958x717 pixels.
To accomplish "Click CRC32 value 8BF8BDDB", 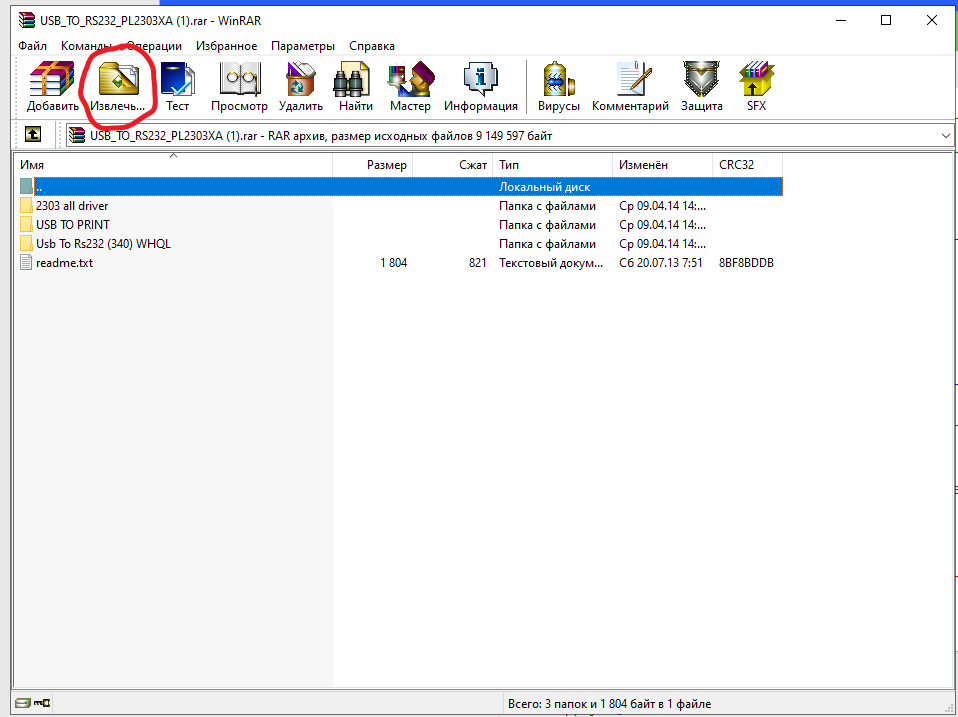I will 747,263.
